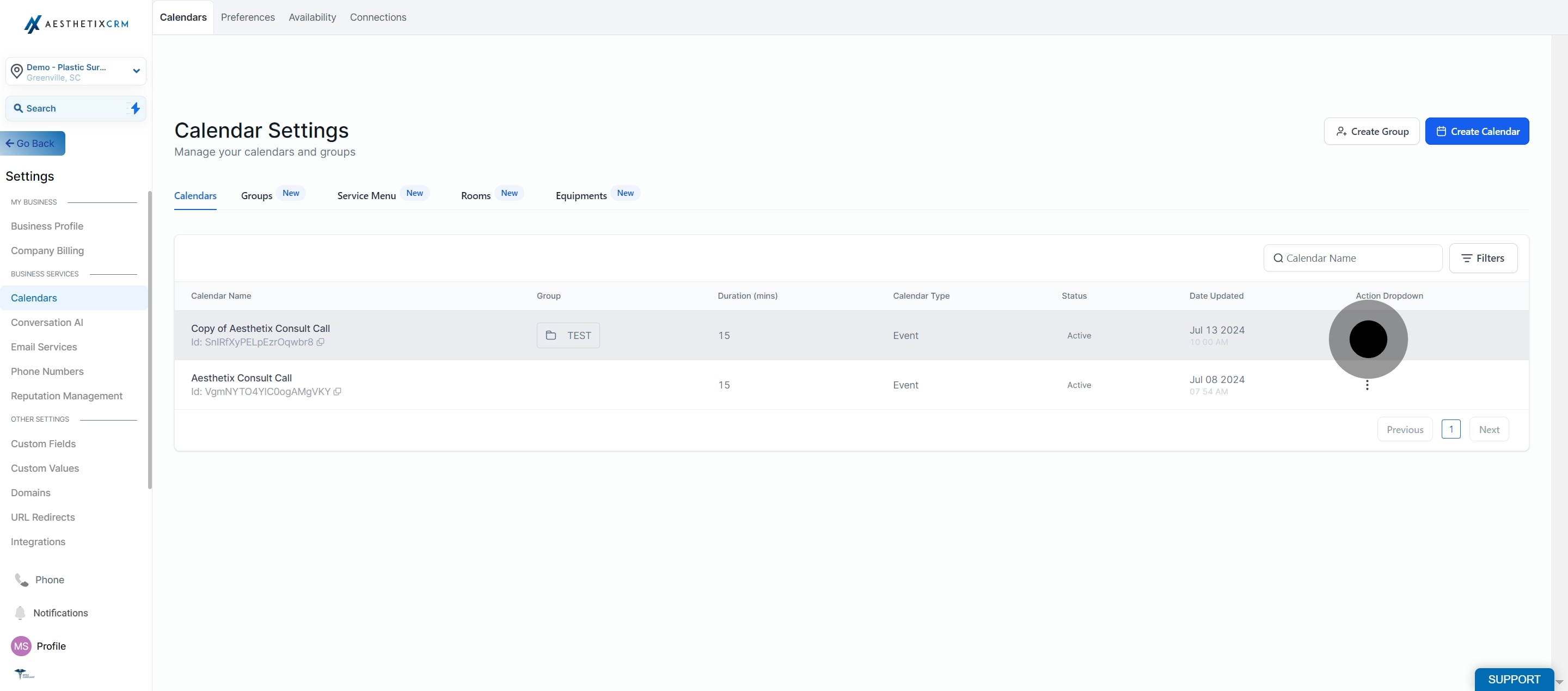This screenshot has height=691, width=1568.
Task: Copy the ID of Aesthetix Consult Call
Action: tap(337, 392)
